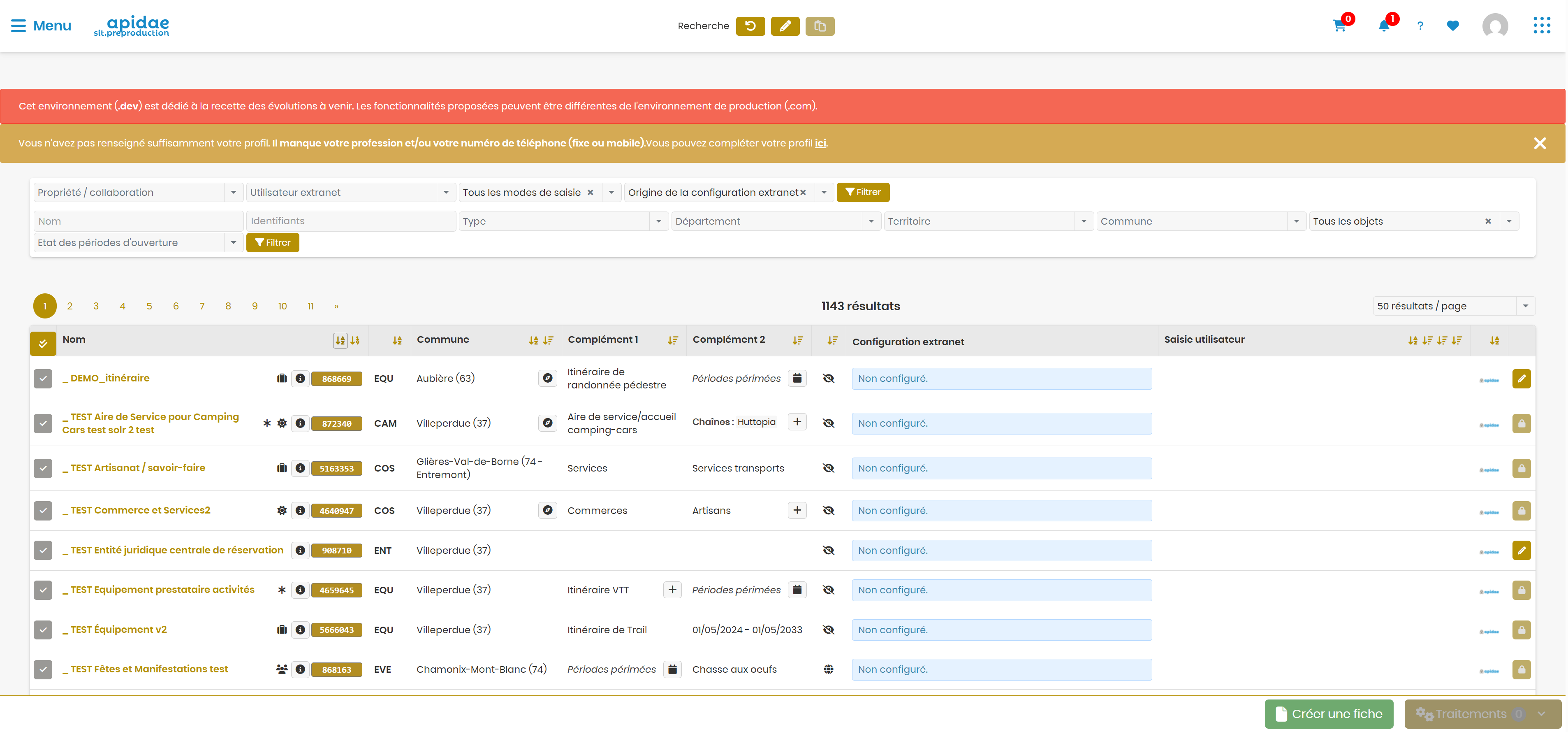Screen dimensions: 1568x732
Task: Open the main Menu
Action: pyautogui.click(x=41, y=26)
